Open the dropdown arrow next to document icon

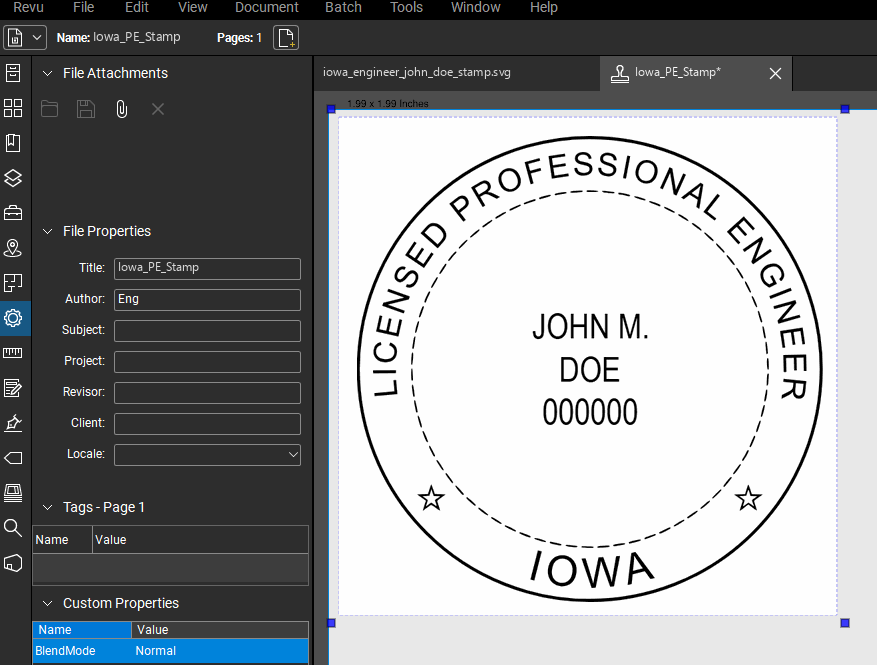37,37
